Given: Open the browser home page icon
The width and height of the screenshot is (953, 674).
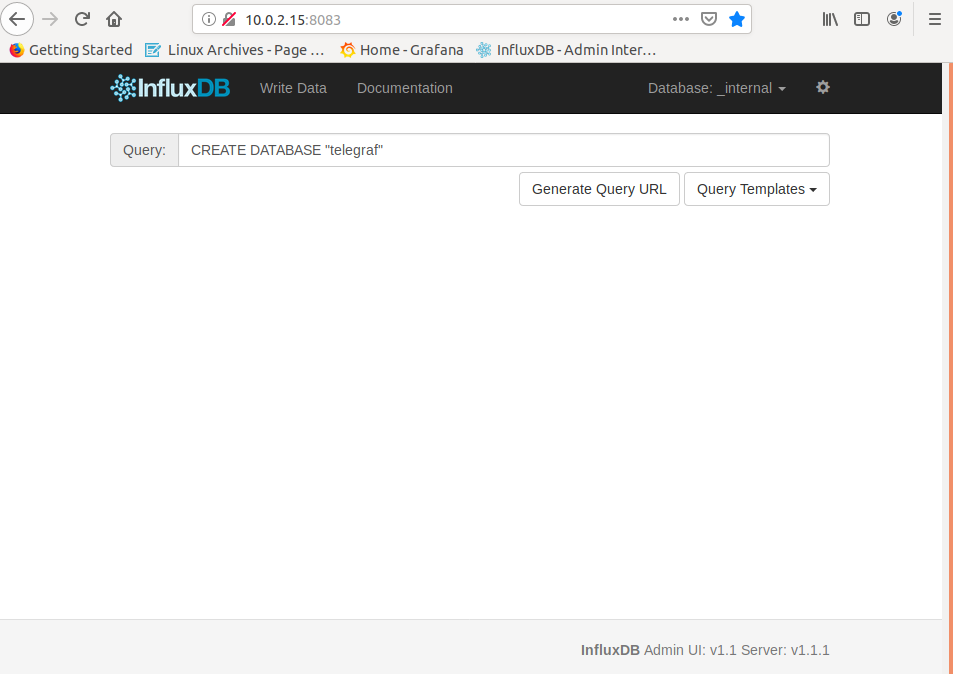Looking at the screenshot, I should (114, 19).
